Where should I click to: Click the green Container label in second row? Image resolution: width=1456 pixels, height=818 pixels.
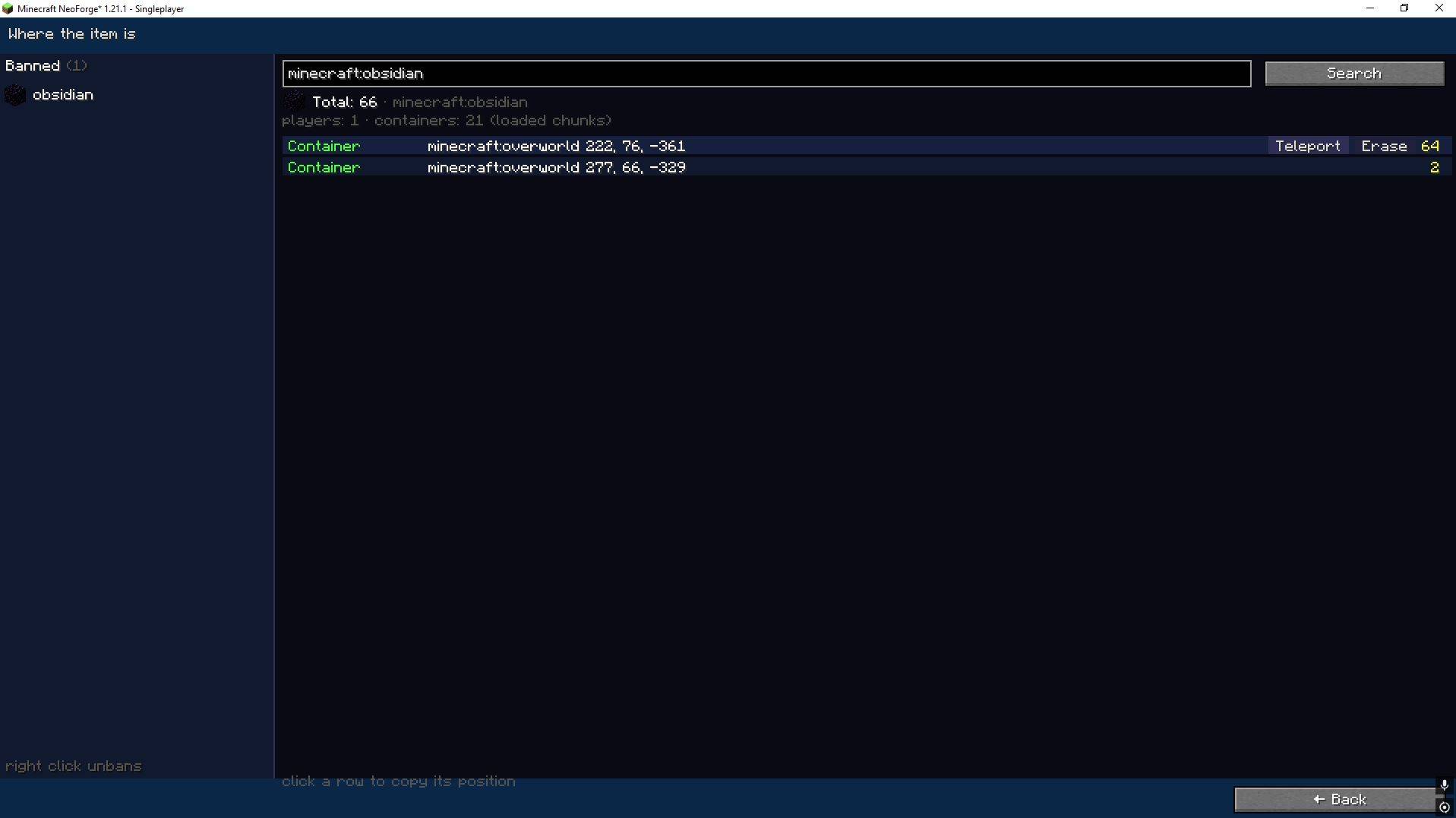(324, 167)
